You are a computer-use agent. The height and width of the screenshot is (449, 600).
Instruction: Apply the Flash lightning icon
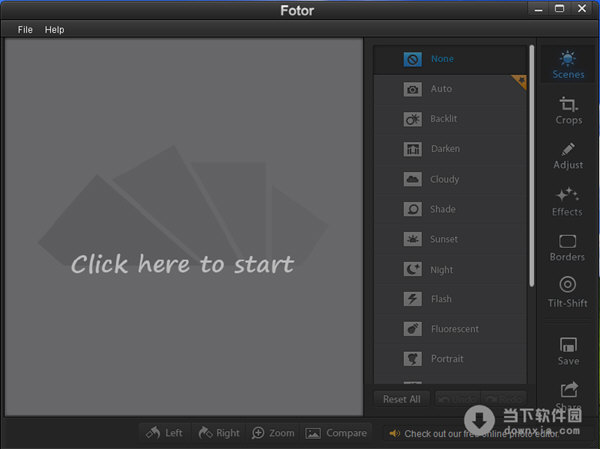pos(412,299)
